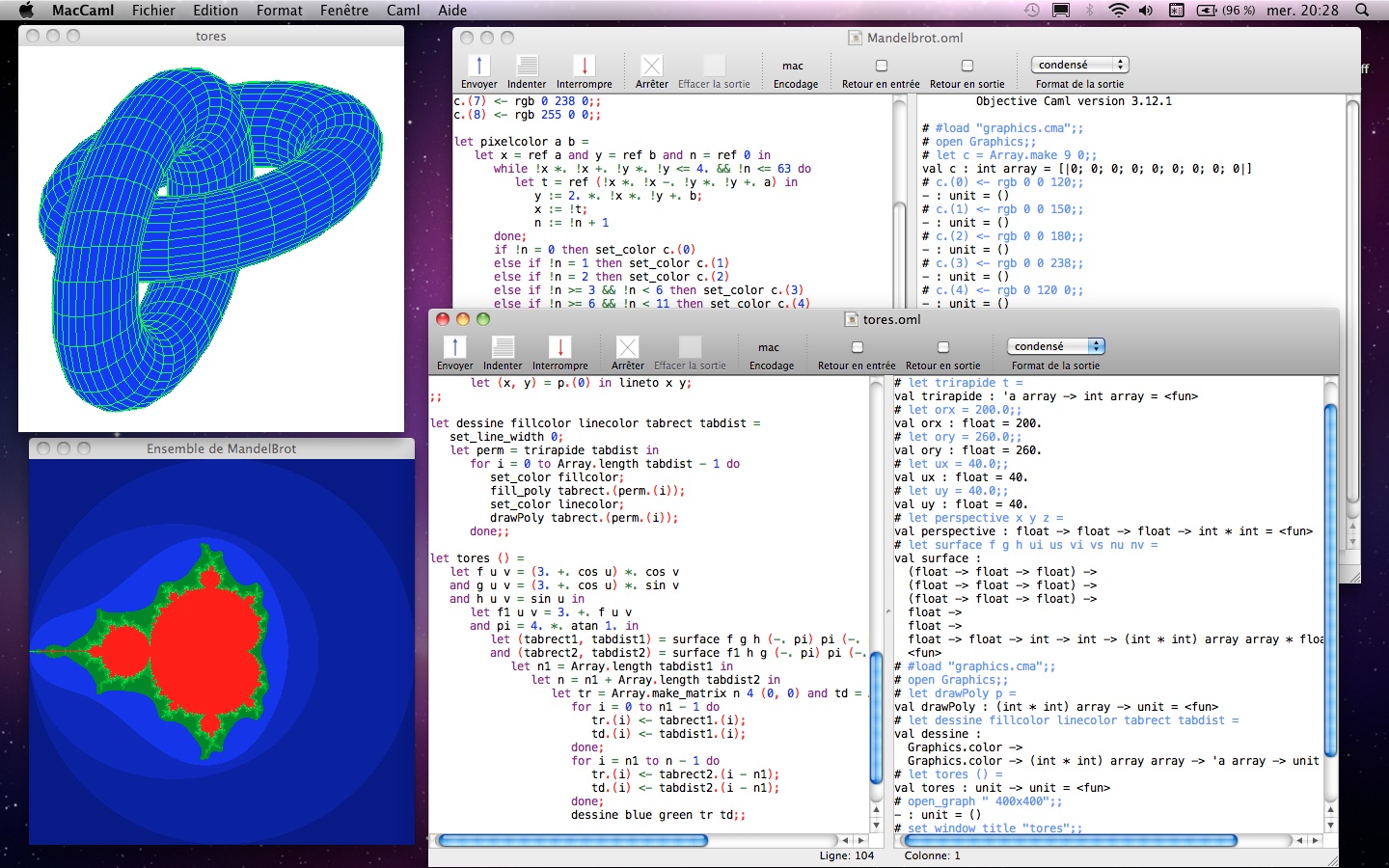Viewport: 1389px width, 868px height.
Task: Click the keyboard input menu bar icon
Action: point(1177,11)
